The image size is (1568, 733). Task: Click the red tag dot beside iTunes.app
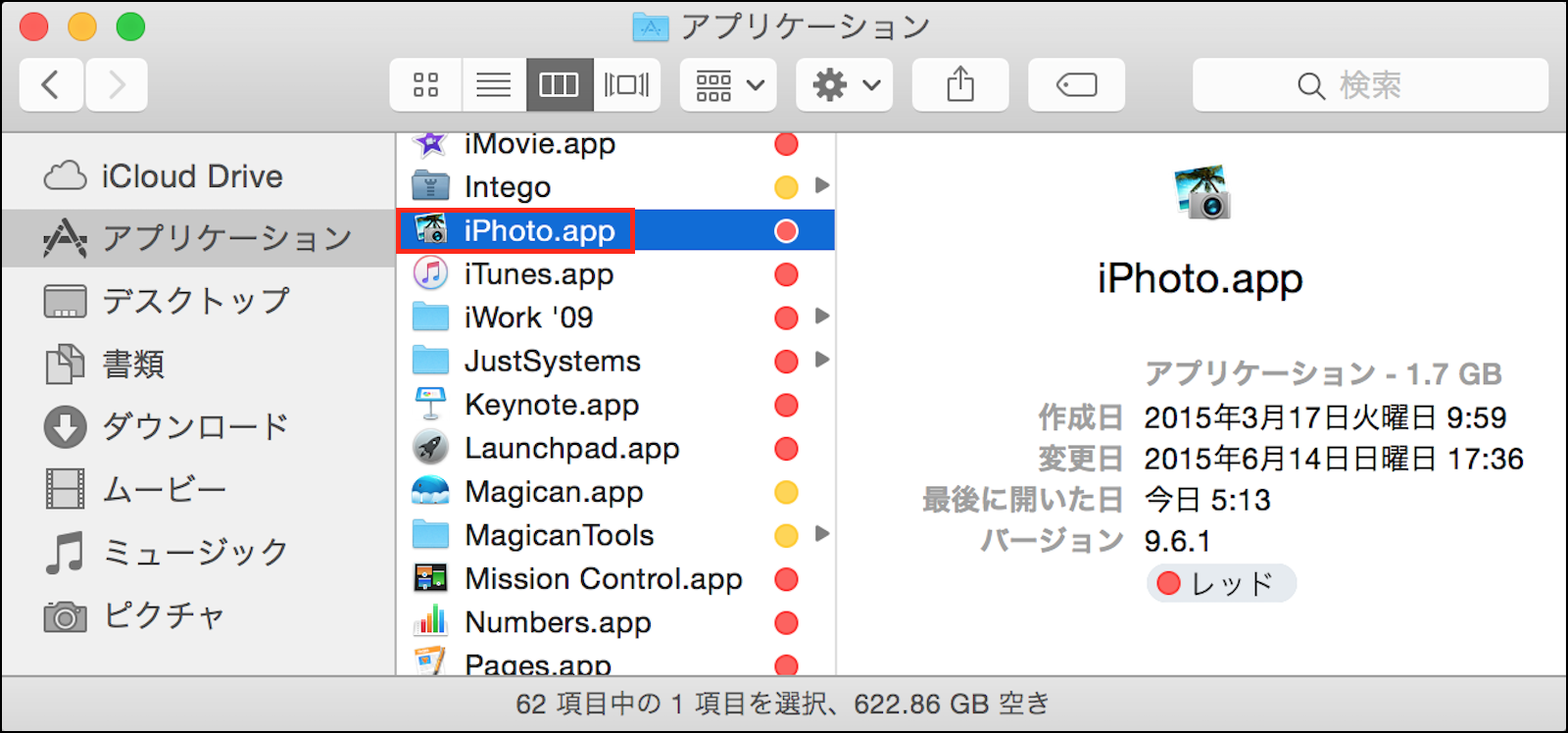(786, 274)
